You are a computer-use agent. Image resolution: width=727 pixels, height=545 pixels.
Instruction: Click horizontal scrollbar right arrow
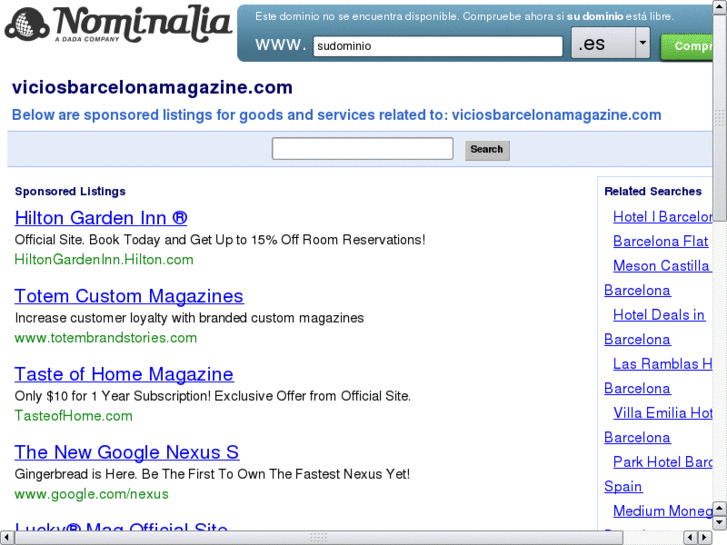tap(705, 538)
